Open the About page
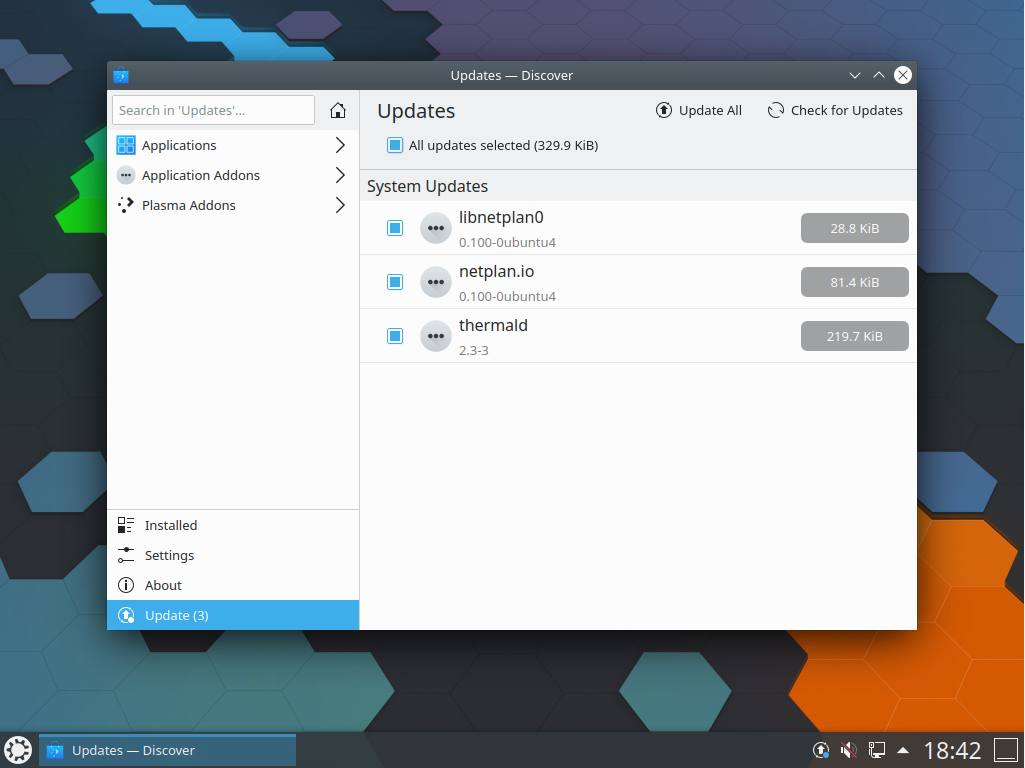The width and height of the screenshot is (1025, 768). pos(233,586)
